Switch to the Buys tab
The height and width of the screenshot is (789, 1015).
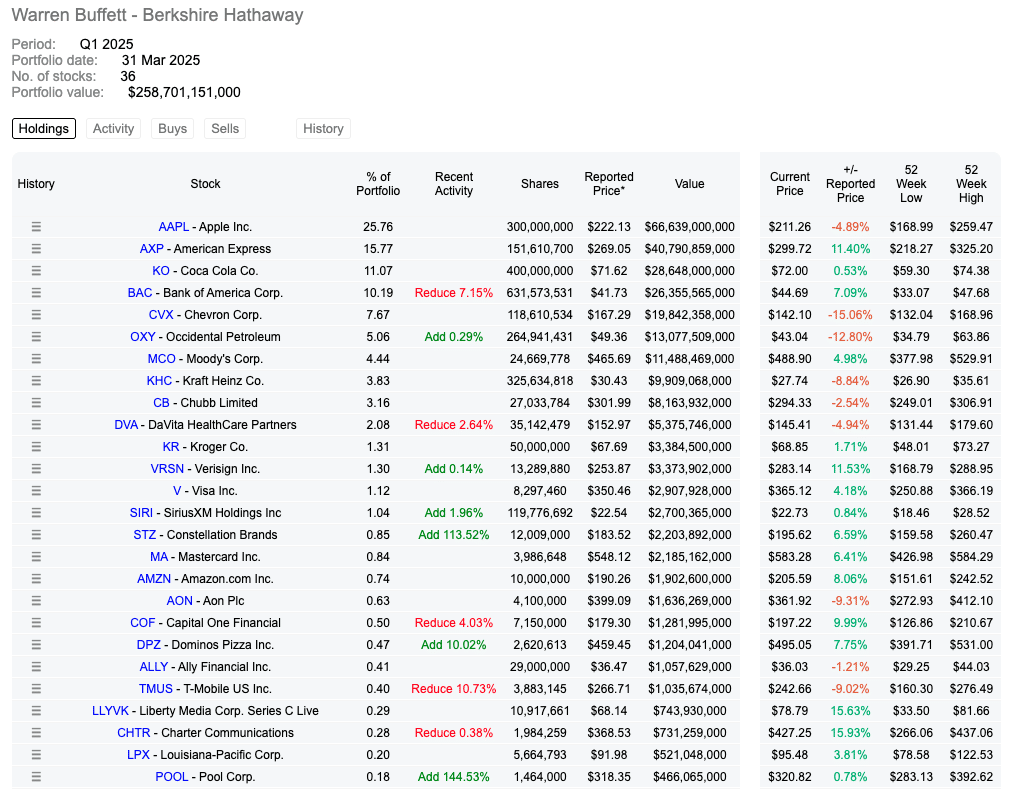tap(172, 128)
